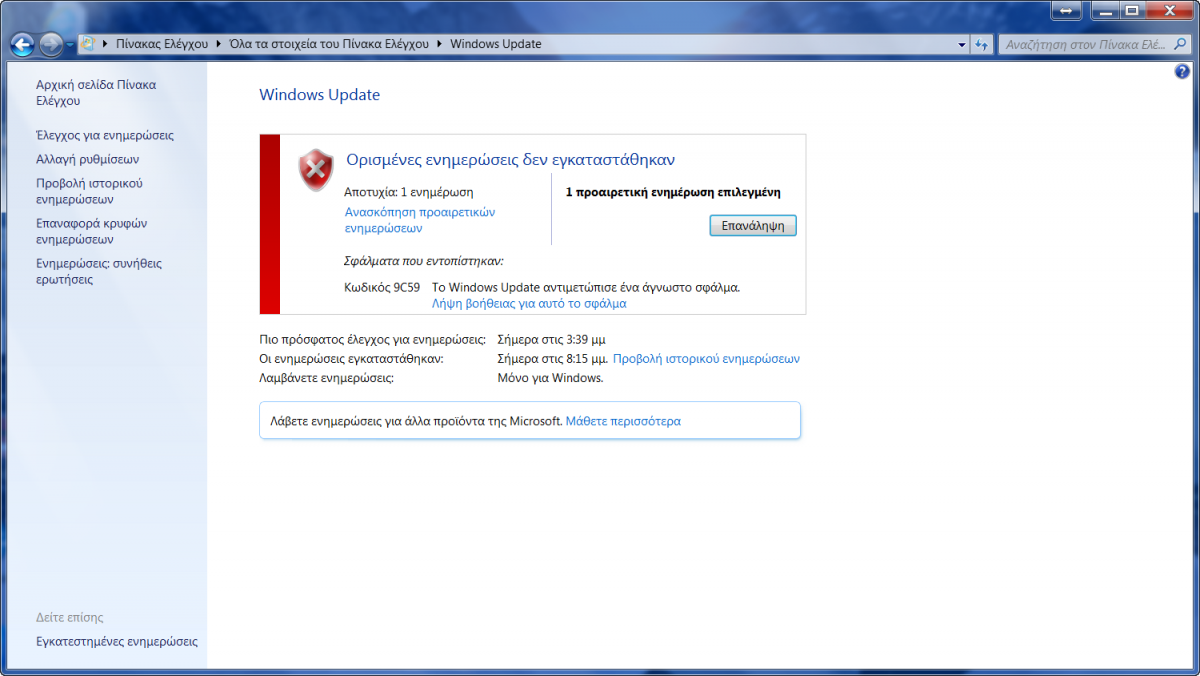Open Προβολή ιστορικού ενημερώσεων in sidebar
This screenshot has height=676, width=1200.
point(89,191)
